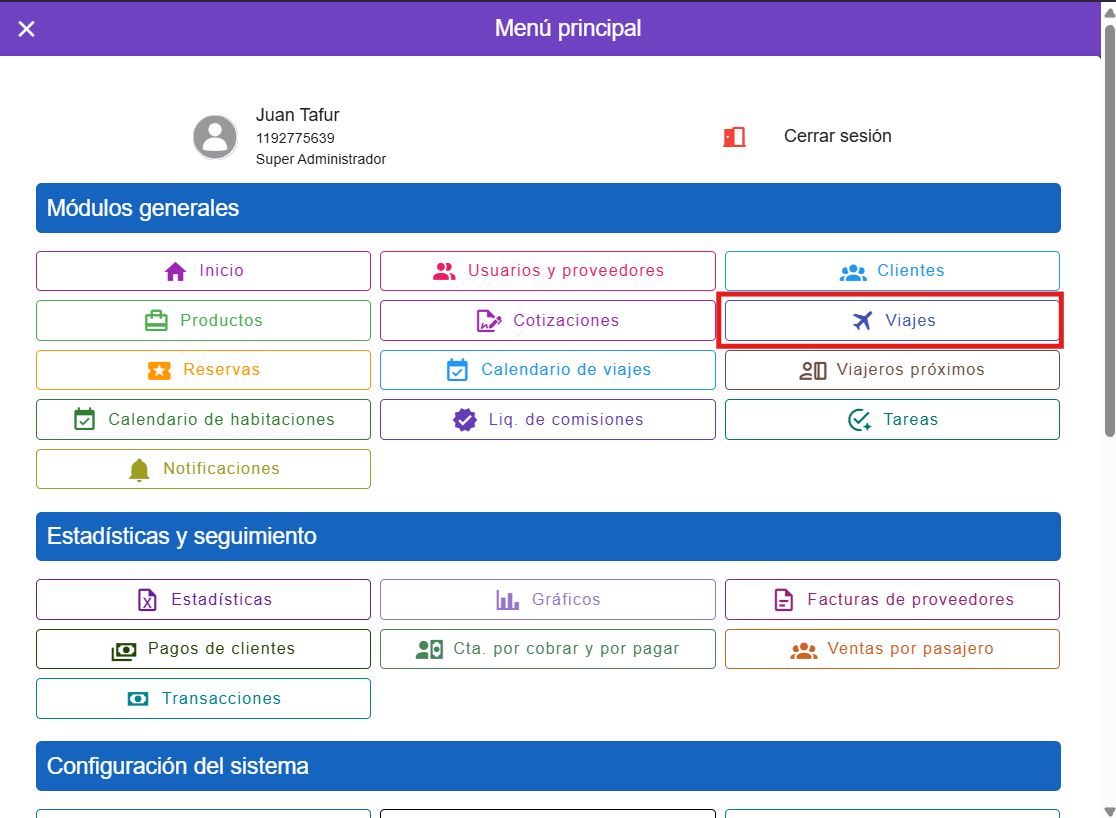This screenshot has height=818, width=1116.
Task: Click the scrollbar down arrow
Action: coord(1109,810)
